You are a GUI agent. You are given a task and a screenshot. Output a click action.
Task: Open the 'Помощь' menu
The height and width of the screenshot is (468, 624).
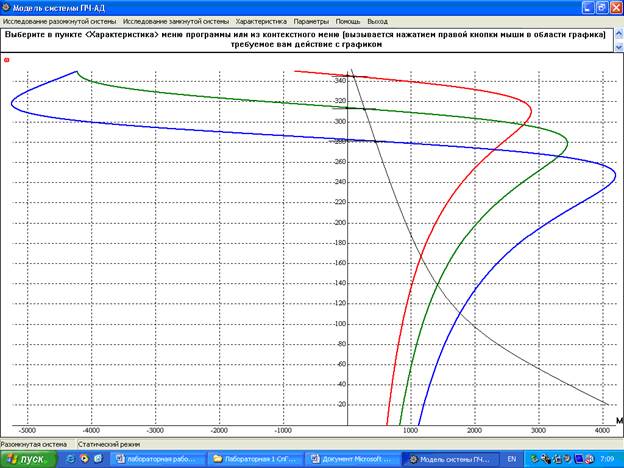click(348, 21)
